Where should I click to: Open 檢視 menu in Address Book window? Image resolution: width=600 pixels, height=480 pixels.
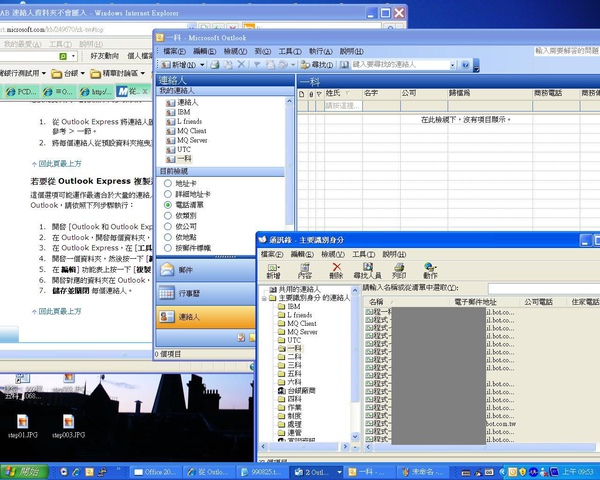(333, 254)
